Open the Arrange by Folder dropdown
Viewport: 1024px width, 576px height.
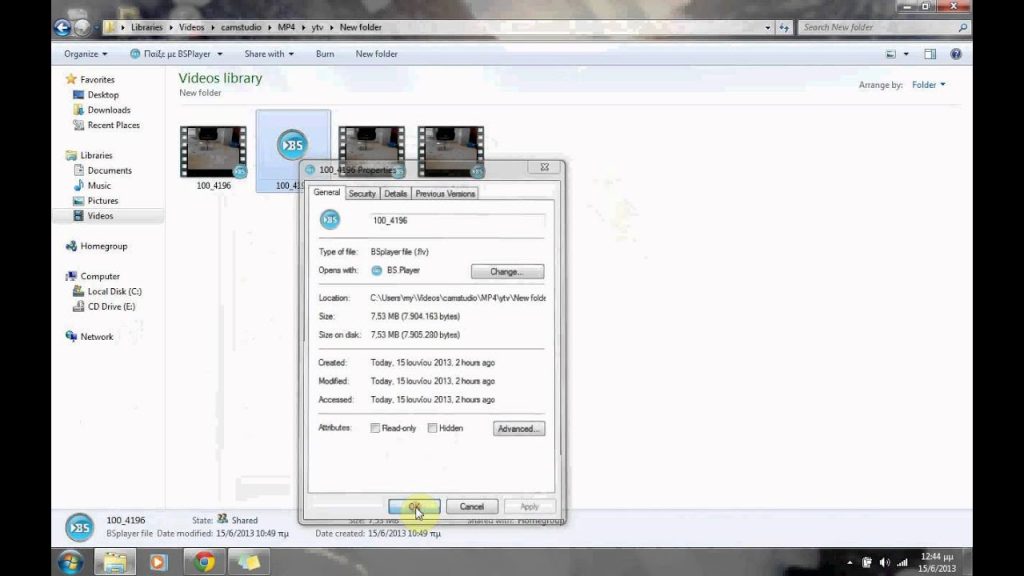[x=929, y=85]
